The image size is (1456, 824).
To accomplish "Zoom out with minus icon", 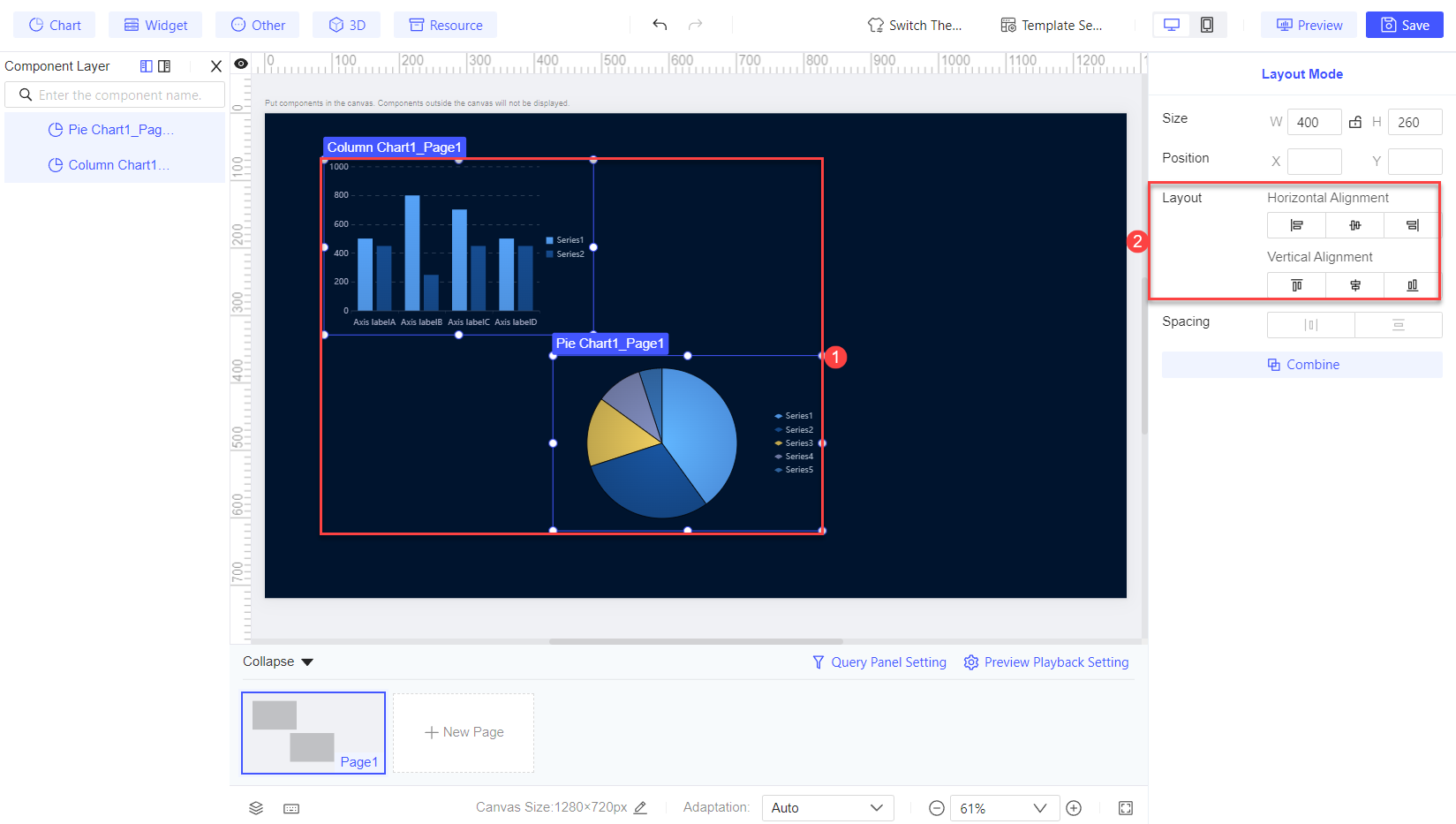I will click(x=937, y=808).
